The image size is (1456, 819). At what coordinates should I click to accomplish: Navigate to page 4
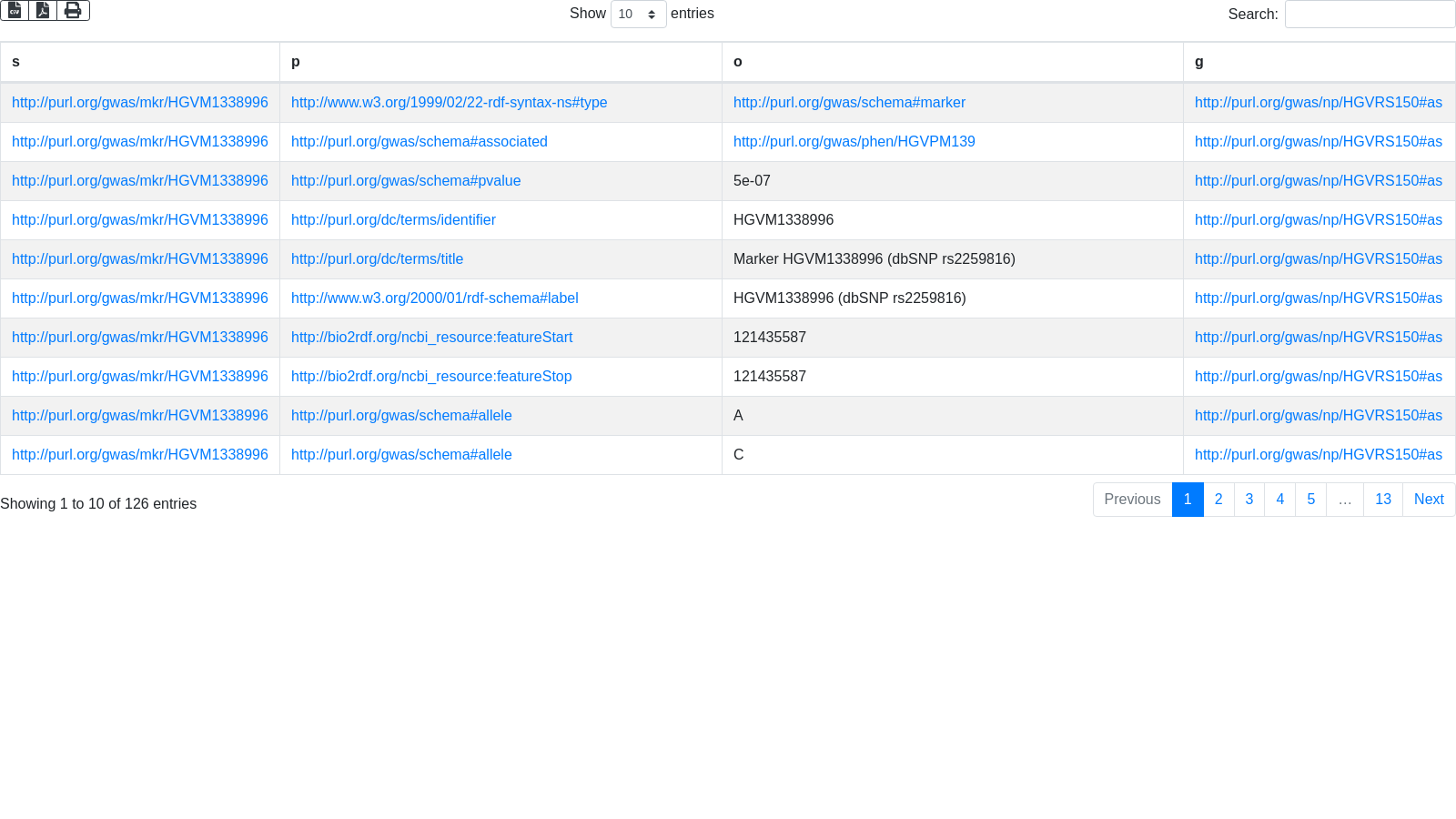coord(1280,500)
